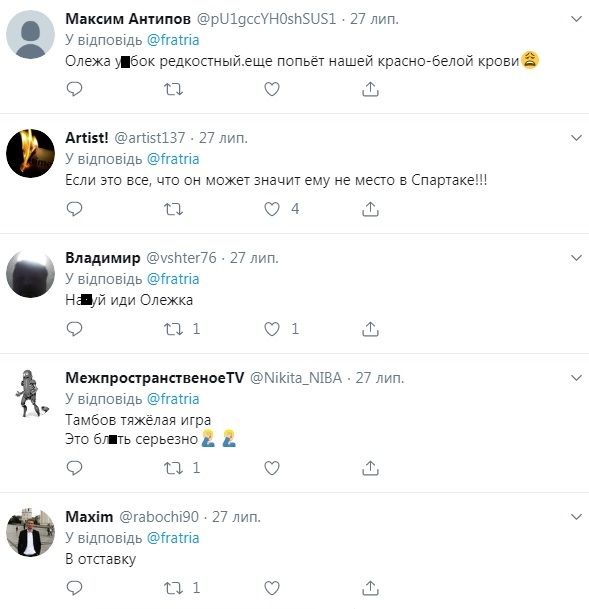Open Maxim's profile photo

click(31, 532)
